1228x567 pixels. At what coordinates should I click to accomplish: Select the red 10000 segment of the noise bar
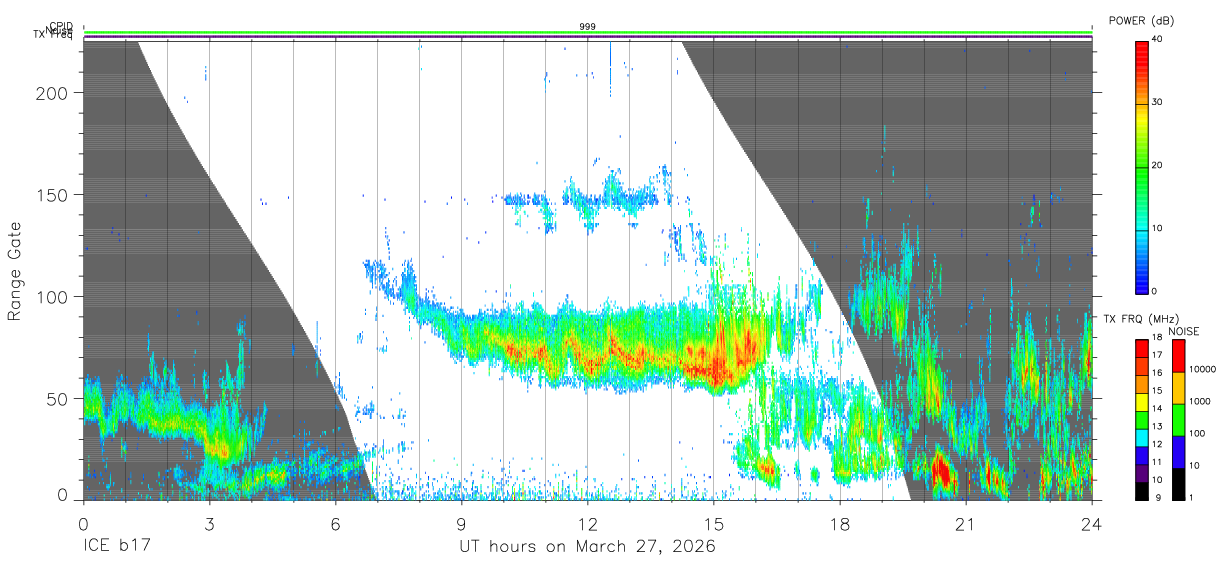point(1177,356)
